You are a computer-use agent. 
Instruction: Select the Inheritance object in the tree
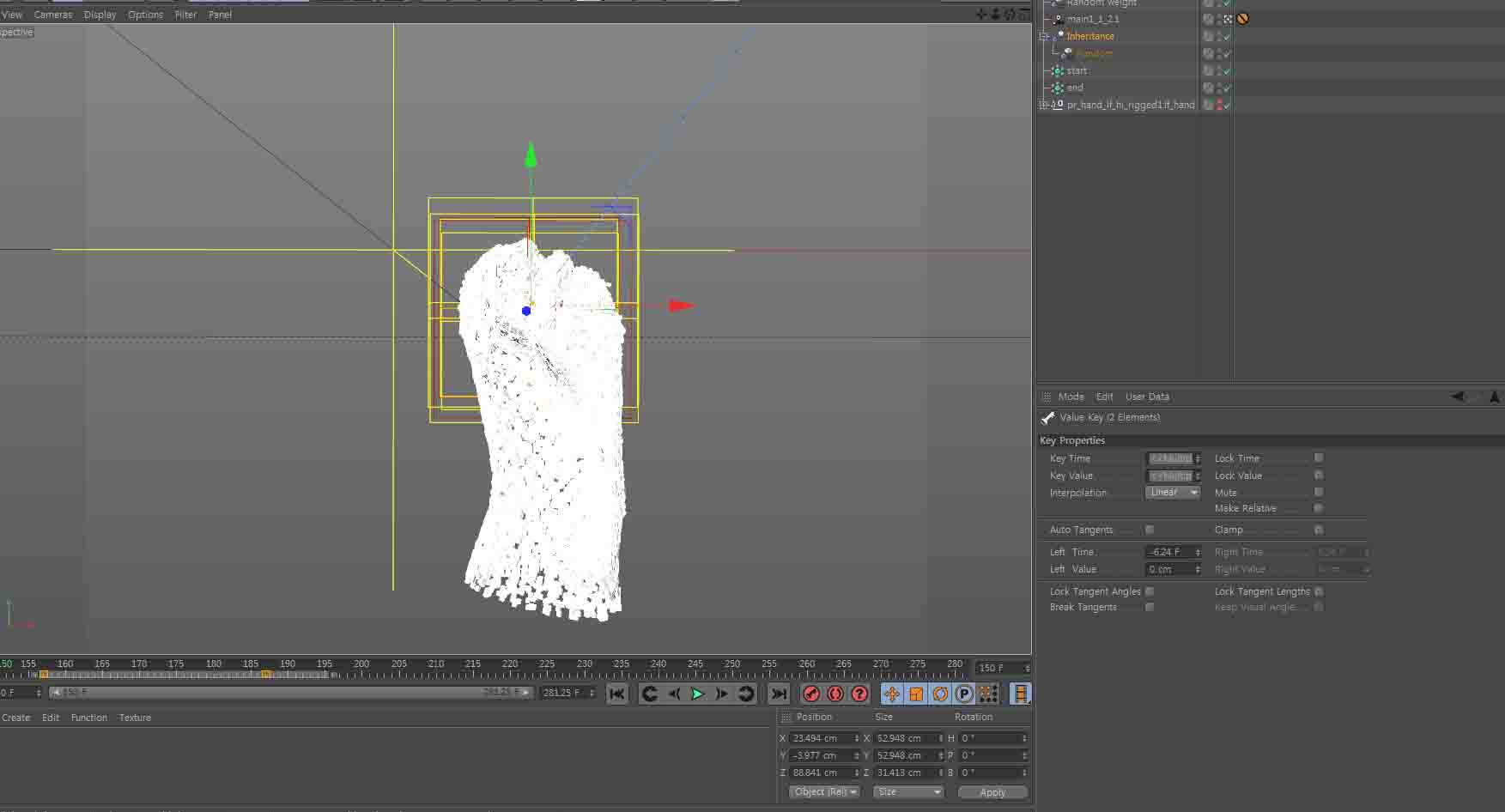coord(1090,36)
